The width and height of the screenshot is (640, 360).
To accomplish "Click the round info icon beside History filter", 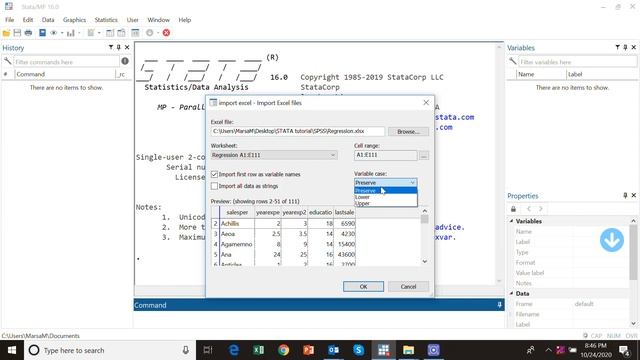I will tap(125, 61).
